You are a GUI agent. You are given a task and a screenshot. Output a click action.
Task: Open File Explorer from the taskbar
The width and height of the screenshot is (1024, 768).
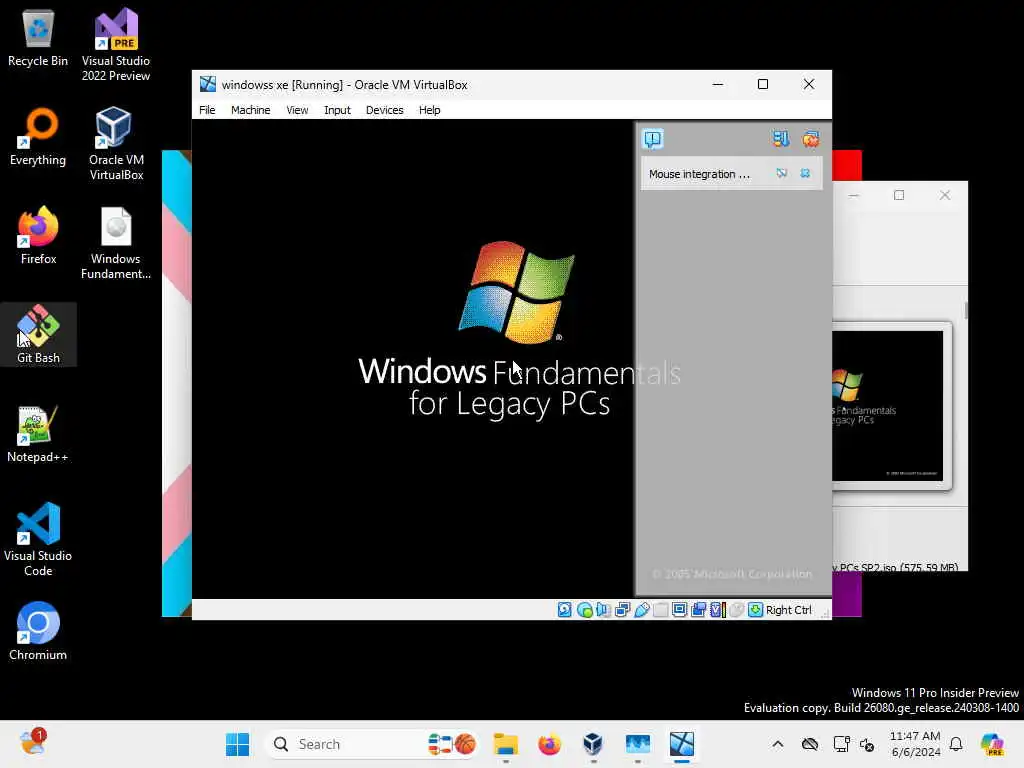(505, 744)
